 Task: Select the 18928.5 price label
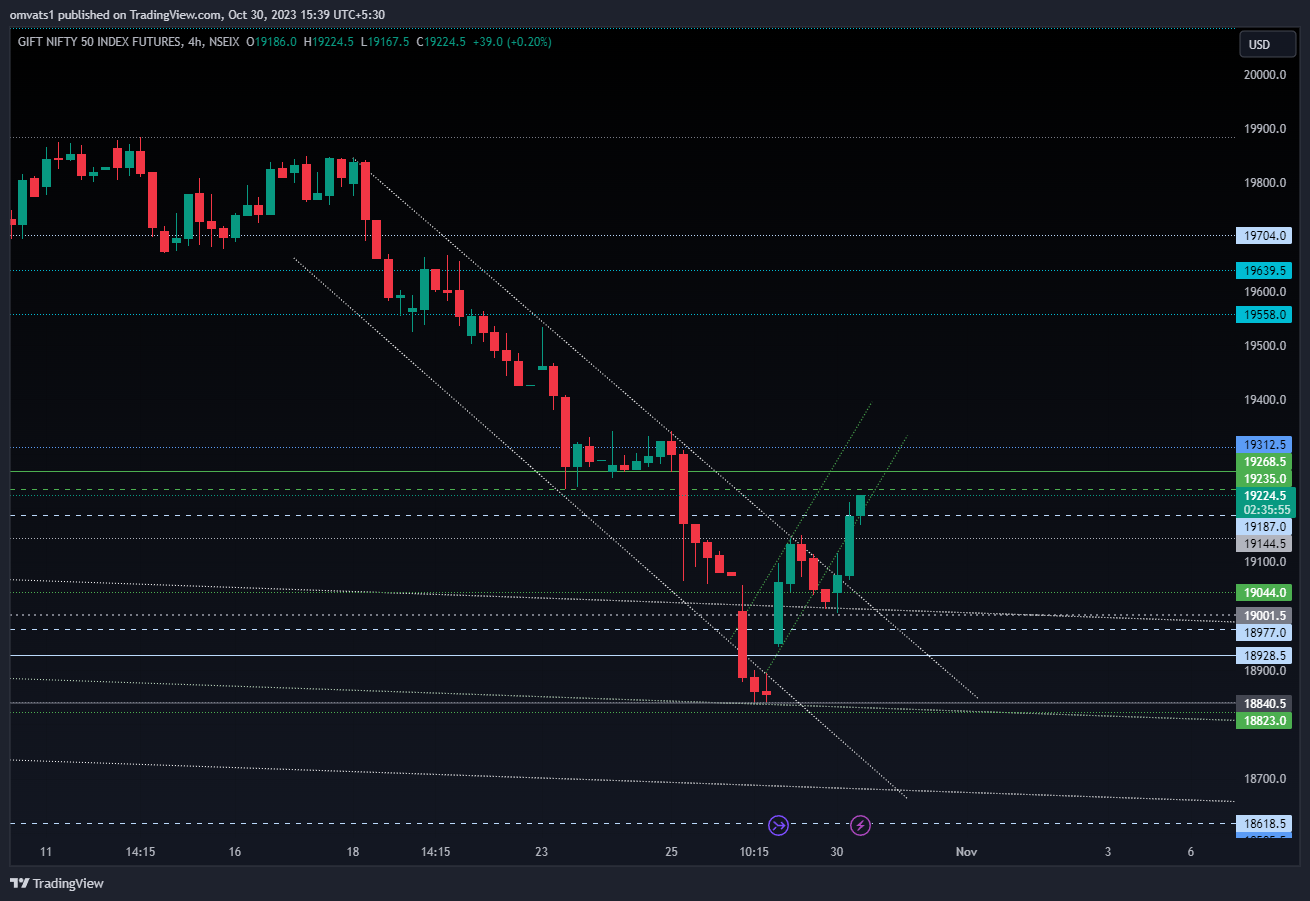[1264, 656]
